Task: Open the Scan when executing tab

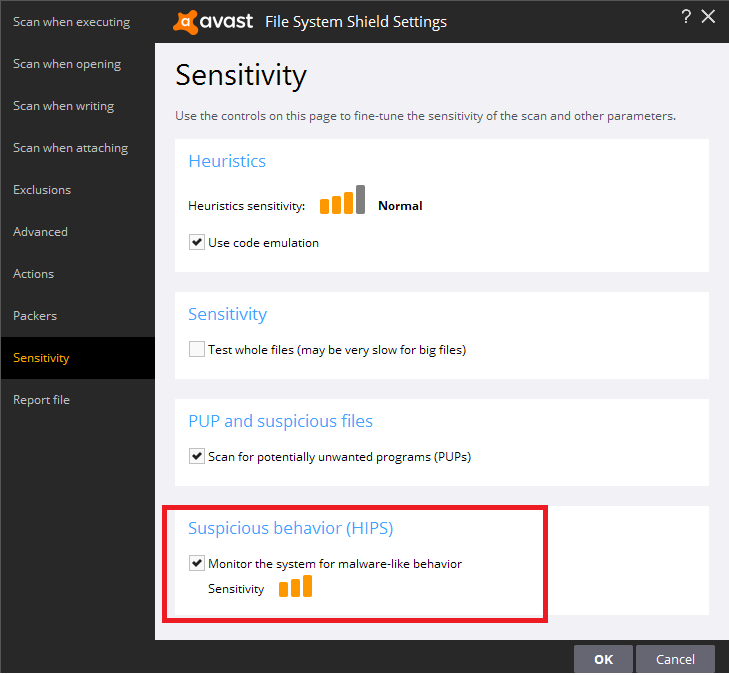Action: [x=71, y=22]
